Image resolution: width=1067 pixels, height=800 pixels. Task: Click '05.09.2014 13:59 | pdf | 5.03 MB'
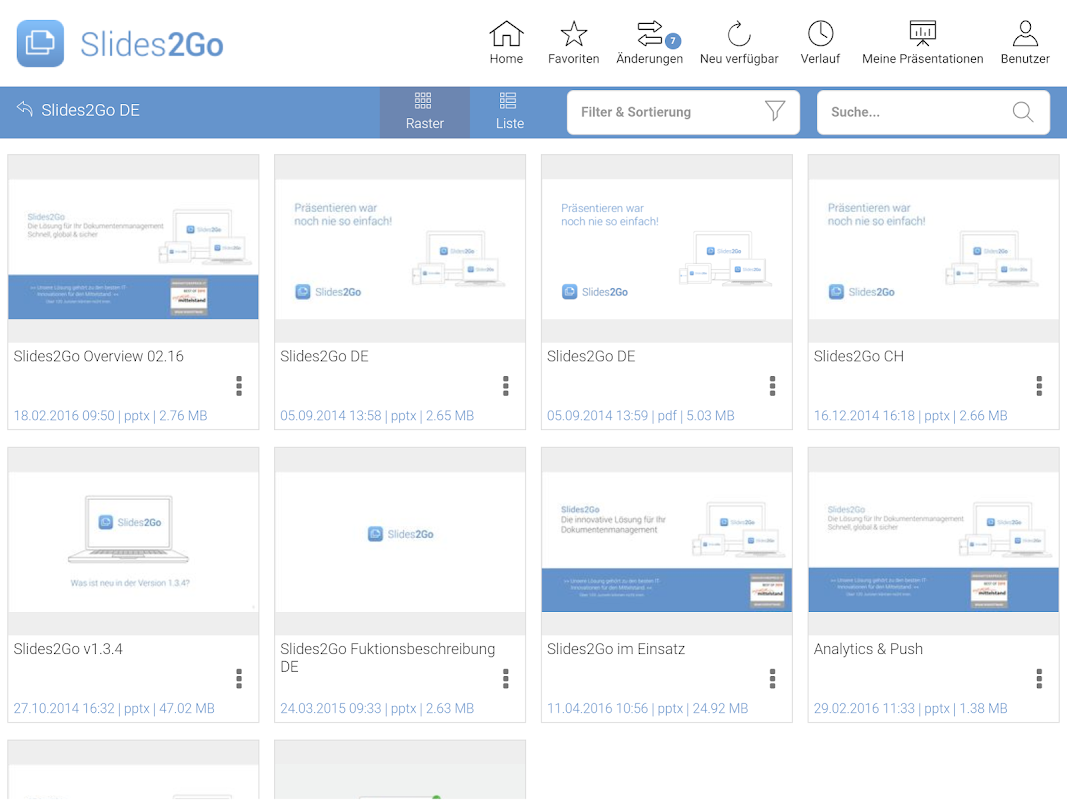pos(641,416)
